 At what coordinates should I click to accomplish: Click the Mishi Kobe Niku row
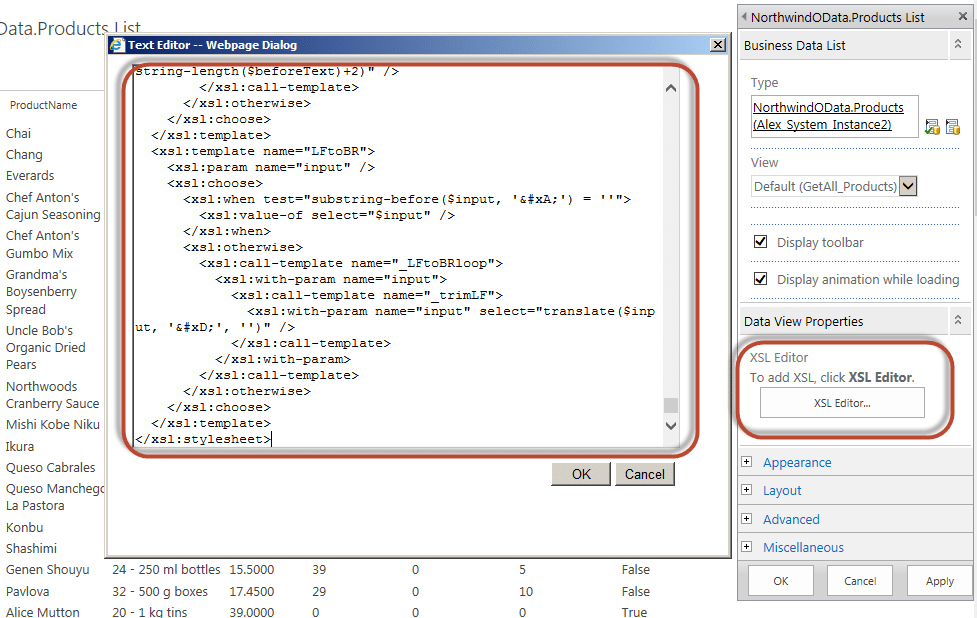52,424
